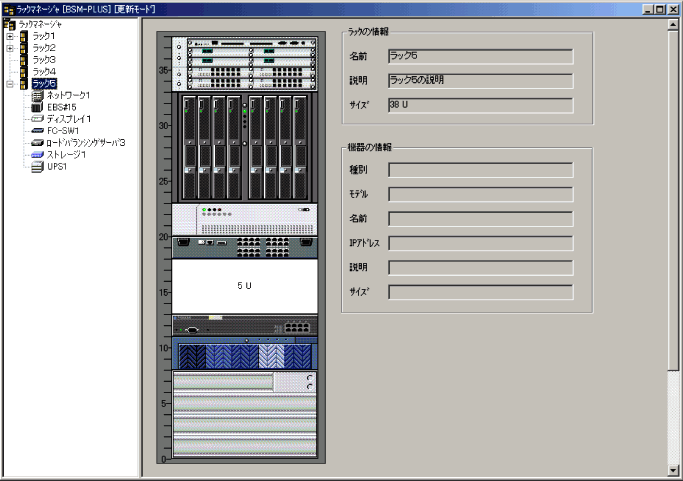Click the rack 名前 field showing ラック5
The image size is (683, 481).
[479, 57]
